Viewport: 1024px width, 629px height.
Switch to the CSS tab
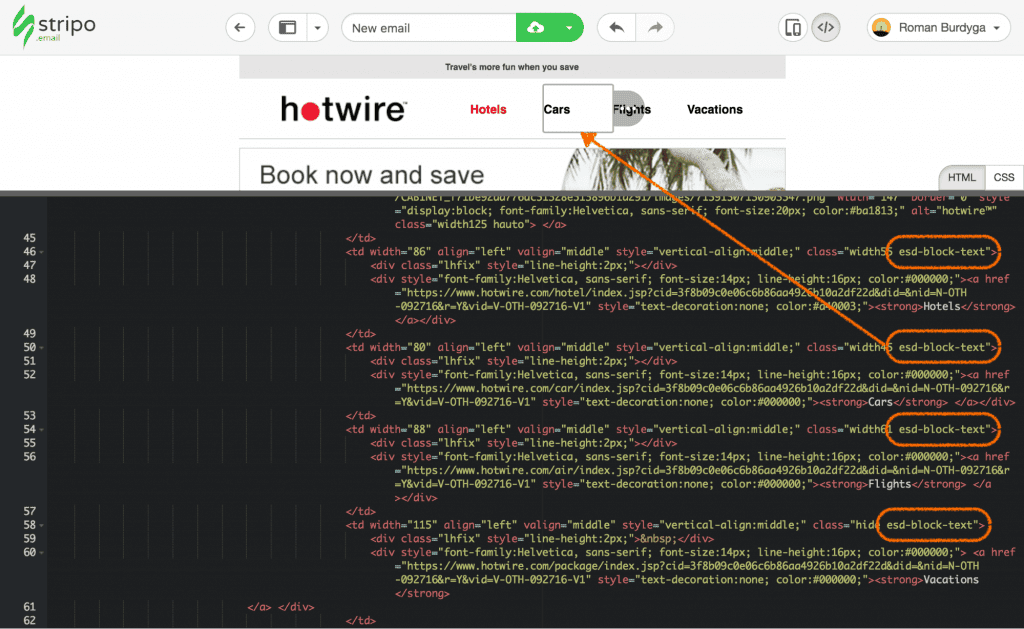[1003, 177]
